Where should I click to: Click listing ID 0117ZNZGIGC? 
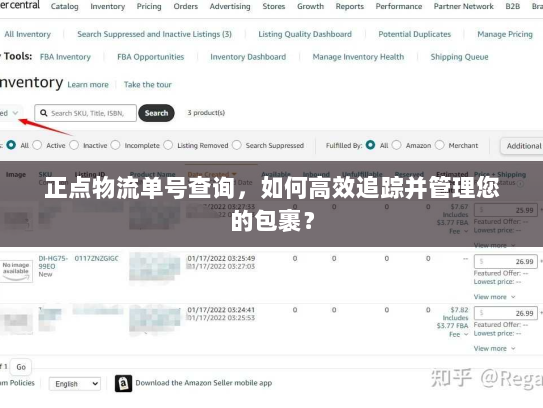(x=97, y=258)
